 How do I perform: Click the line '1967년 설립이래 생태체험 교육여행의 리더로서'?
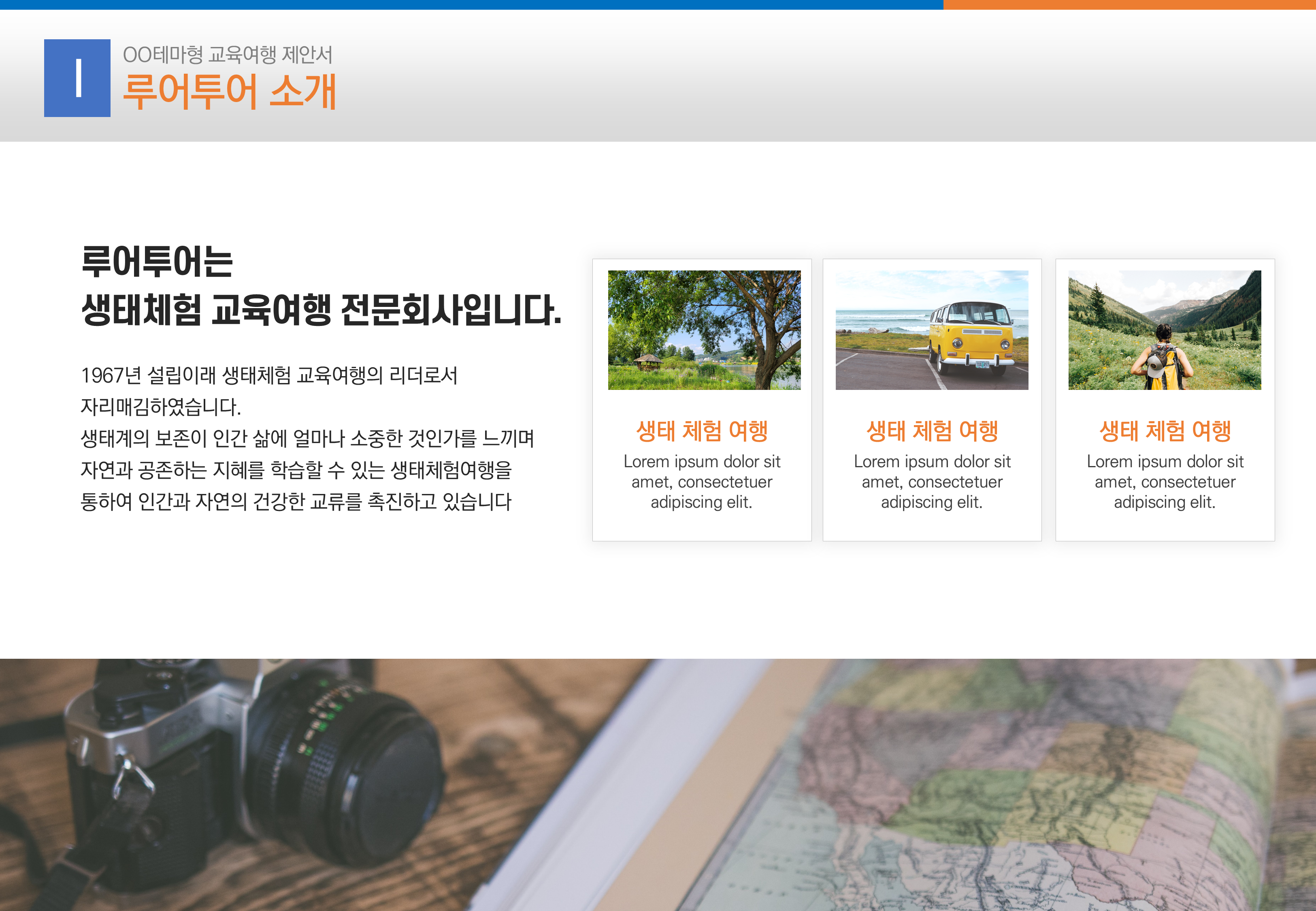pos(269,376)
